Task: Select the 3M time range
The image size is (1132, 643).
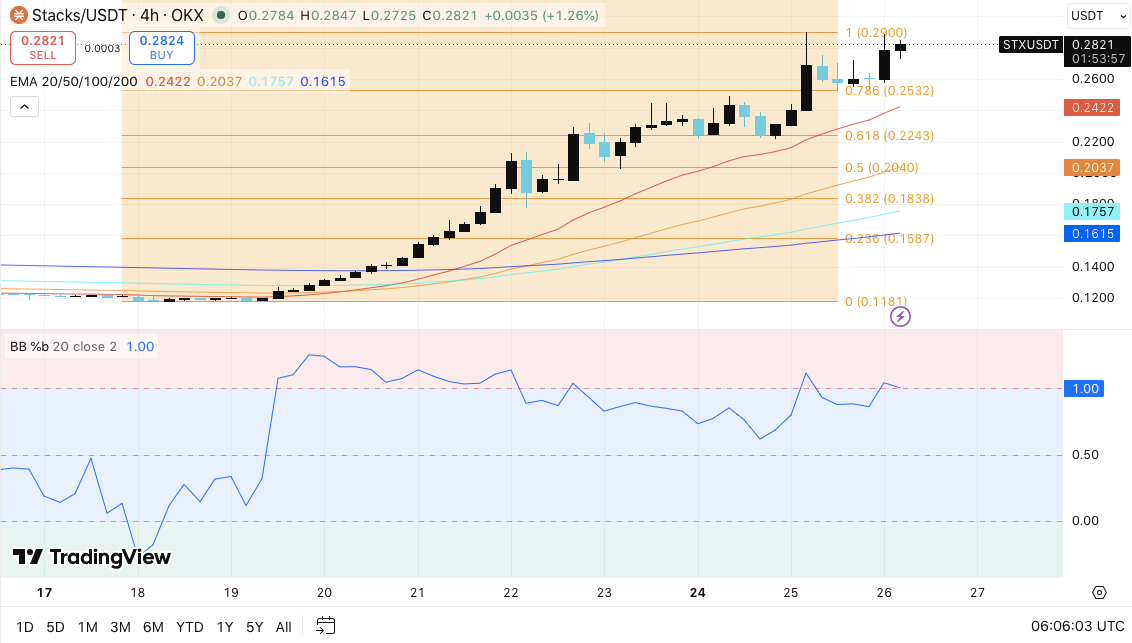Action: tap(121, 626)
